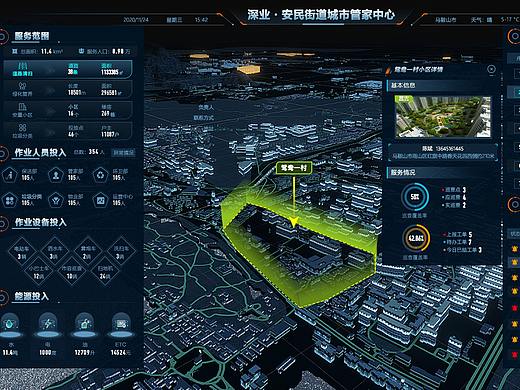This screenshot has width=520, height=390.
Task: Click the city name left of weather
Action: coord(445,20)
